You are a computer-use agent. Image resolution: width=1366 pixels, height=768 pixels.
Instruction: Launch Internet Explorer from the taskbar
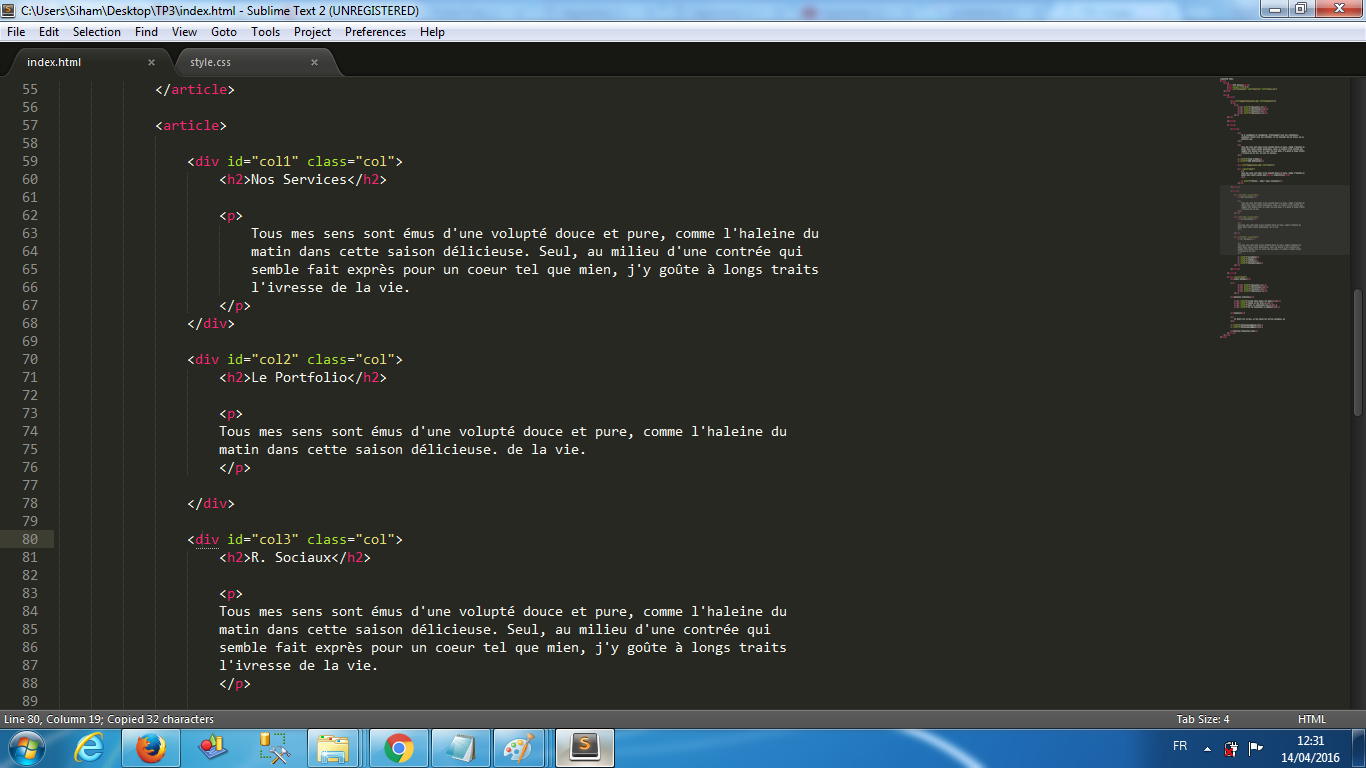[90, 747]
